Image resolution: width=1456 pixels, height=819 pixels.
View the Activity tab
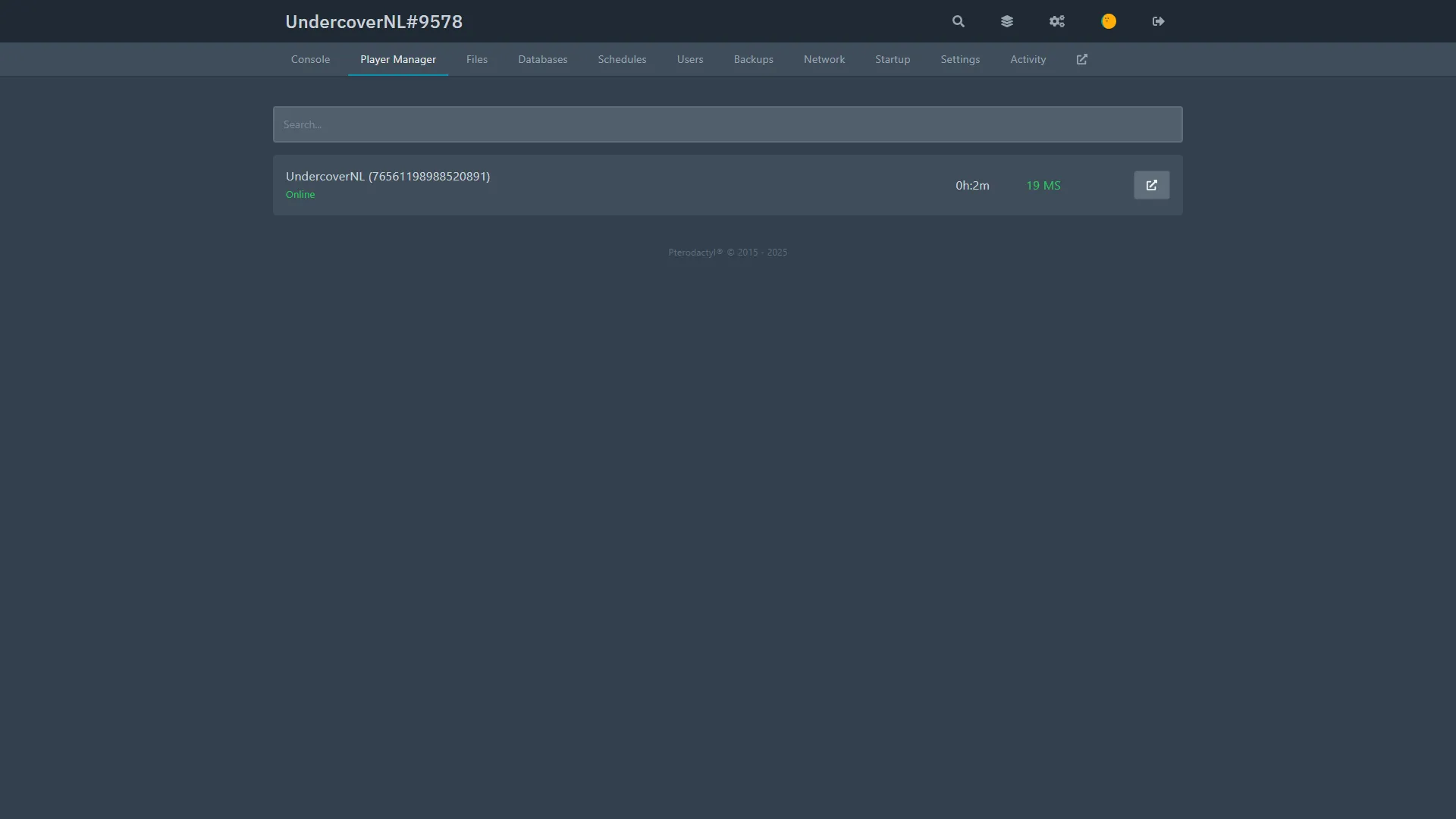1028,59
